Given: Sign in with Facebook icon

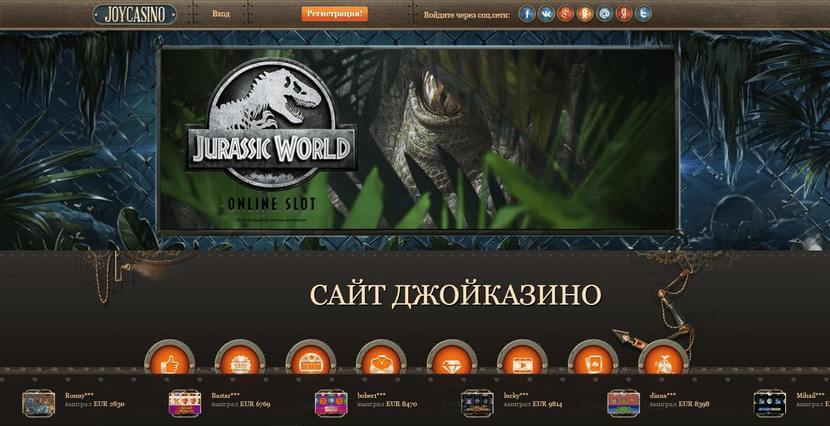Looking at the screenshot, I should click(x=527, y=14).
